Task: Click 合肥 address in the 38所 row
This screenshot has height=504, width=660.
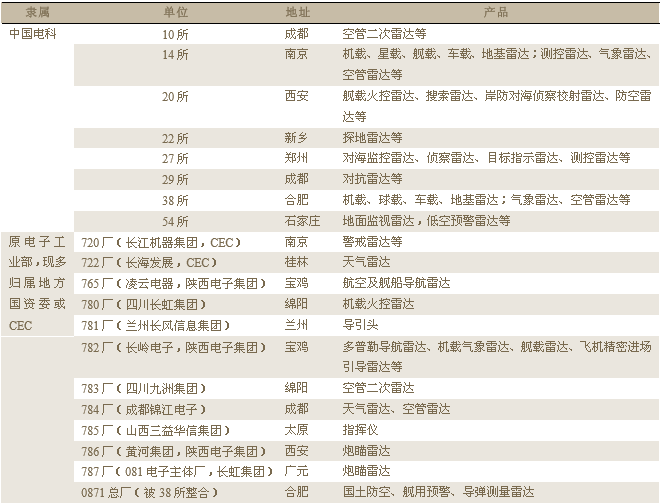Action: coord(296,200)
